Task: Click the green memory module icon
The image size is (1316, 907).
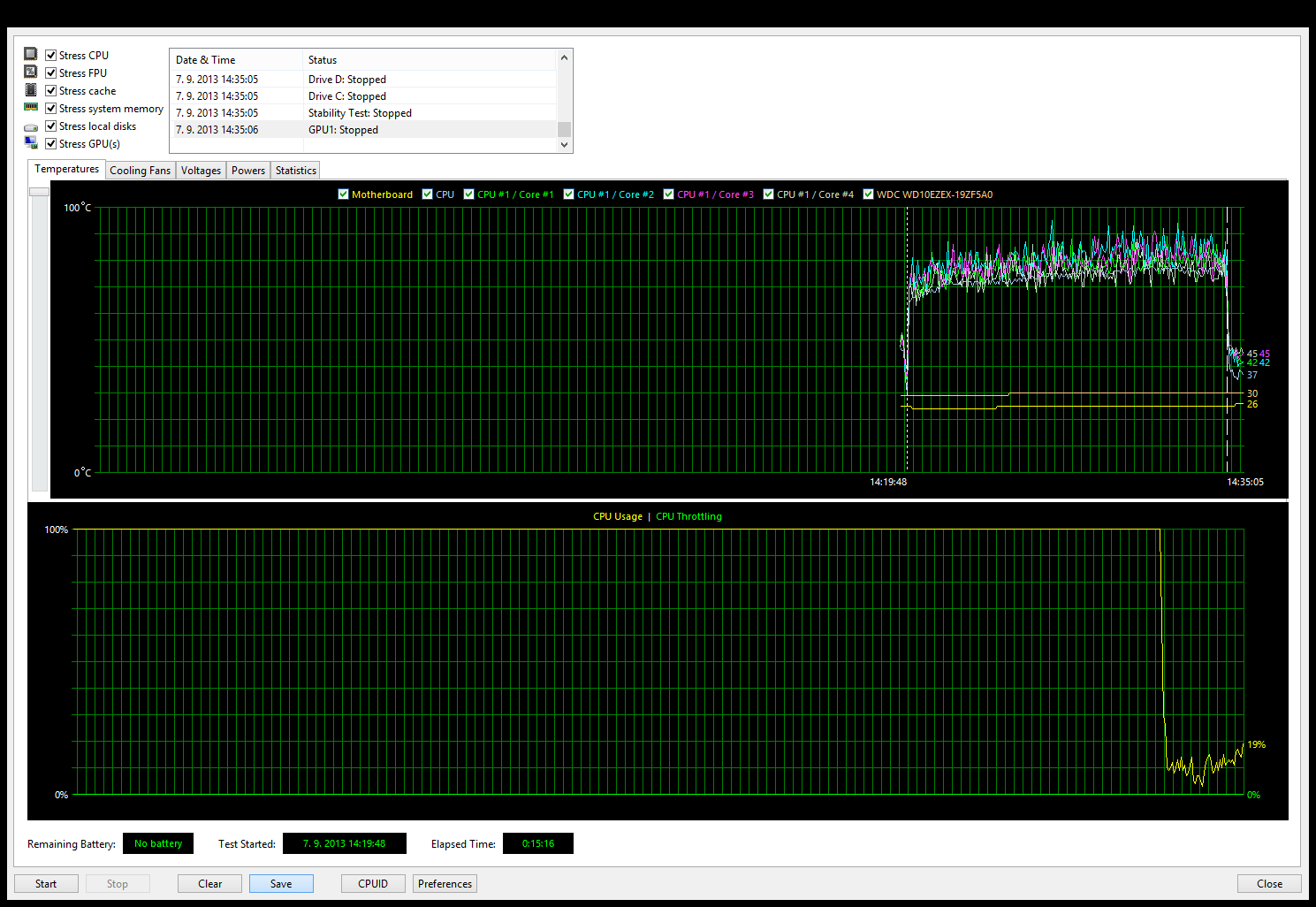Action: 31,107
